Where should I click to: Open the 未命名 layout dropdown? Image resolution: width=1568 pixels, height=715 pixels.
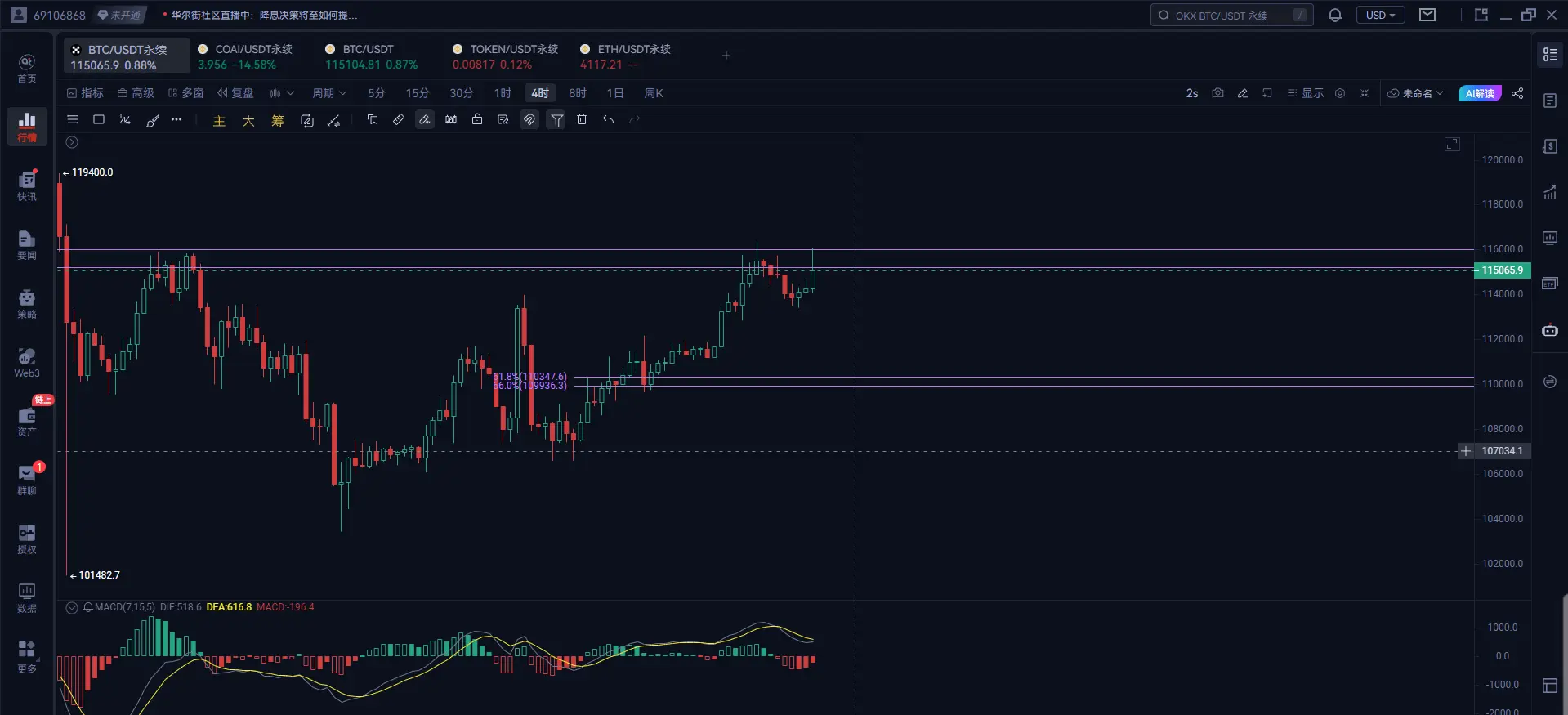[1415, 93]
